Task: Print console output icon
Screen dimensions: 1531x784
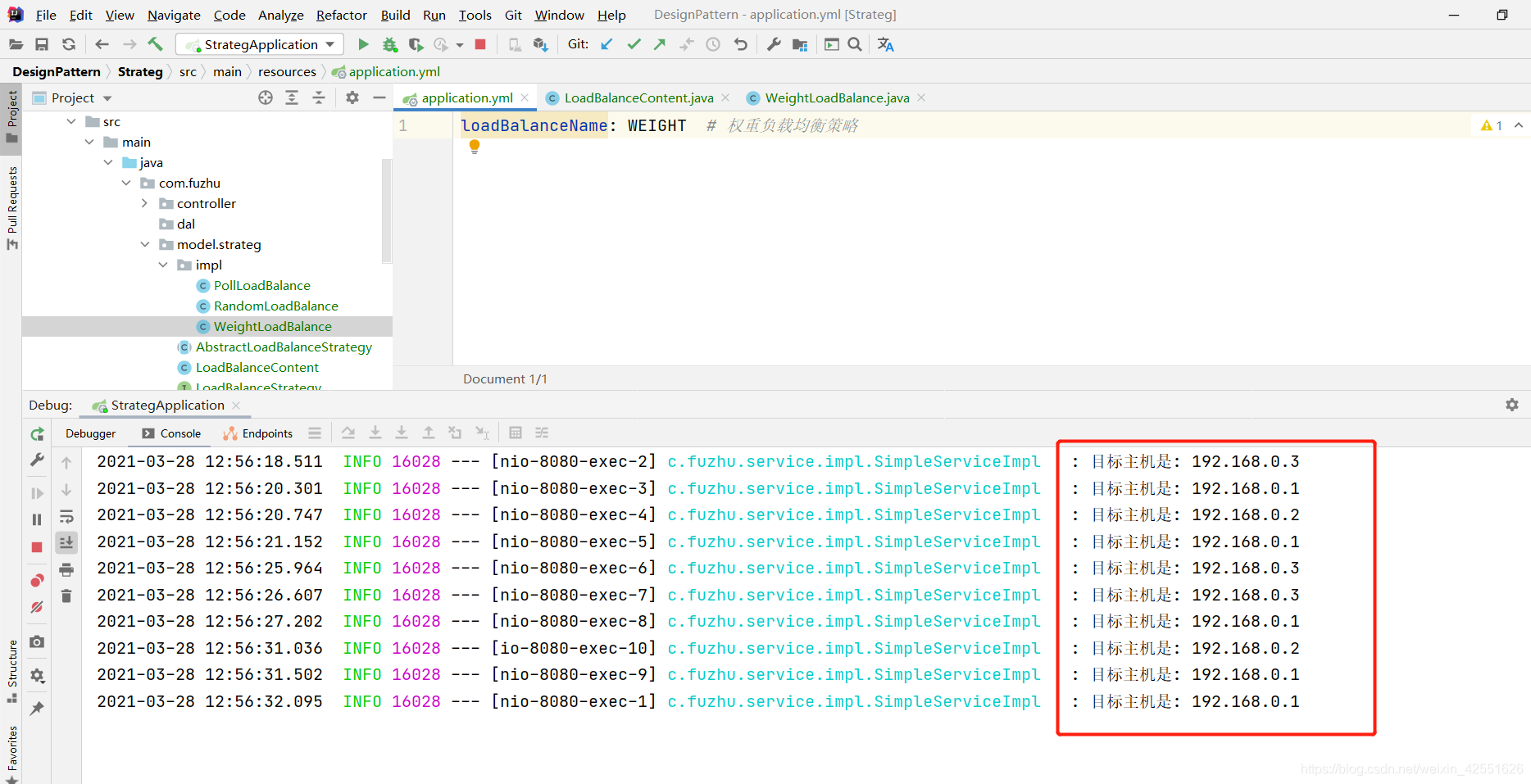Action: coord(66,569)
